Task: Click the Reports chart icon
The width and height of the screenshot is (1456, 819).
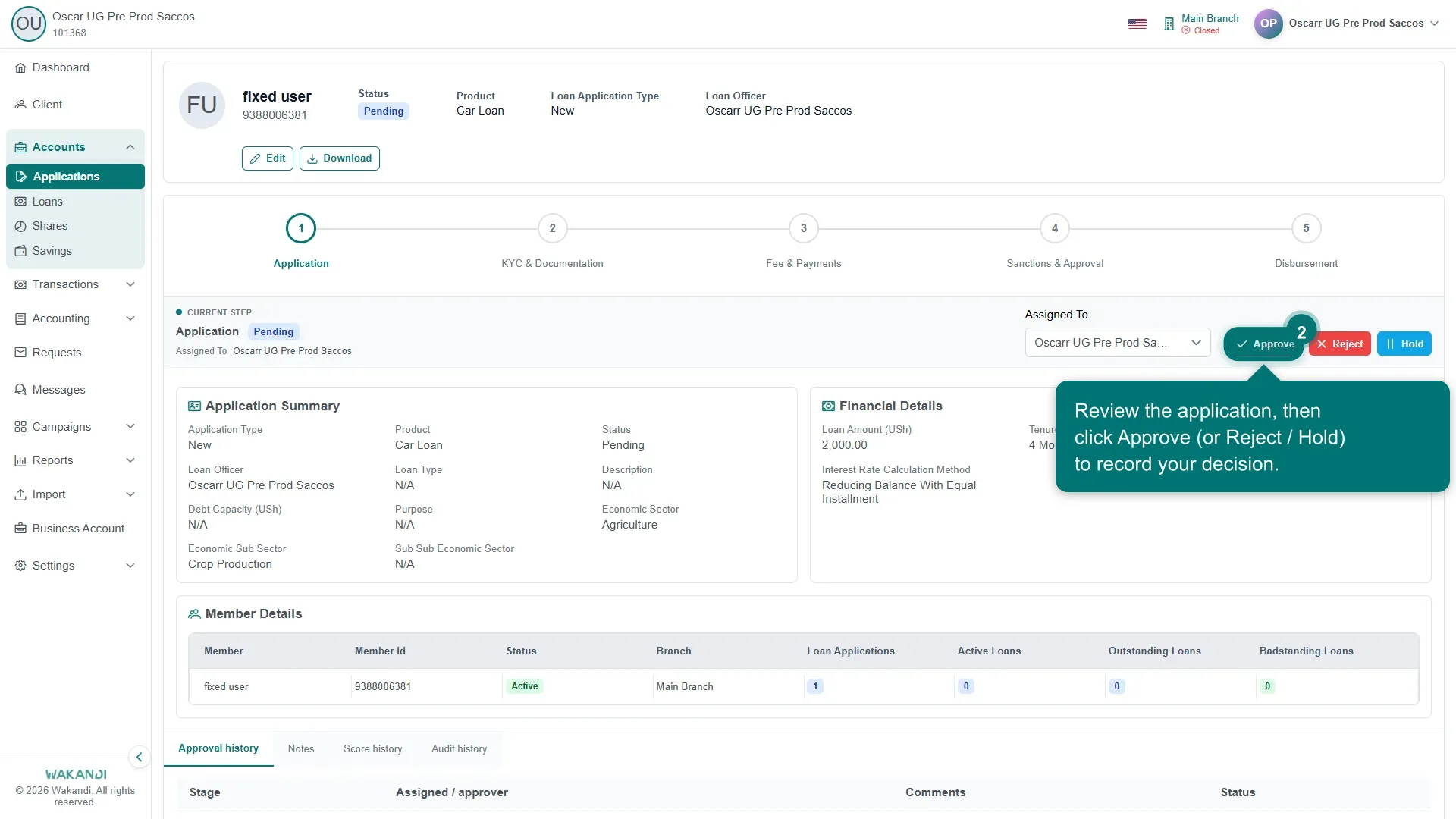Action: pos(20,460)
